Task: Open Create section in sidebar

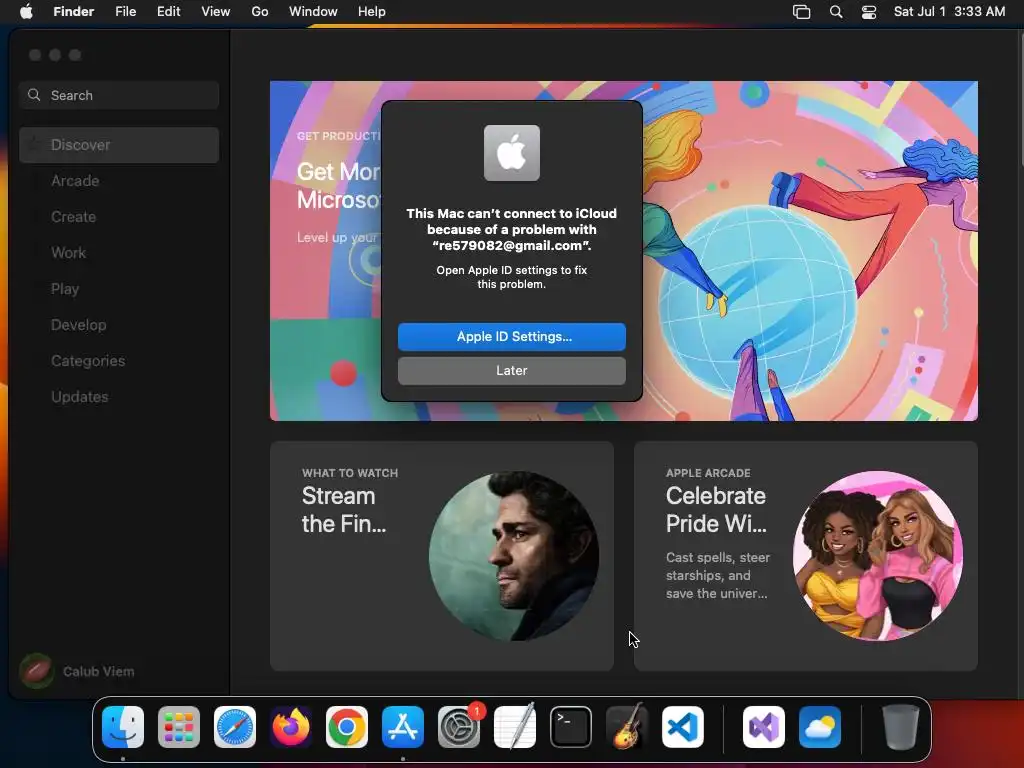Action: pyautogui.click(x=73, y=217)
